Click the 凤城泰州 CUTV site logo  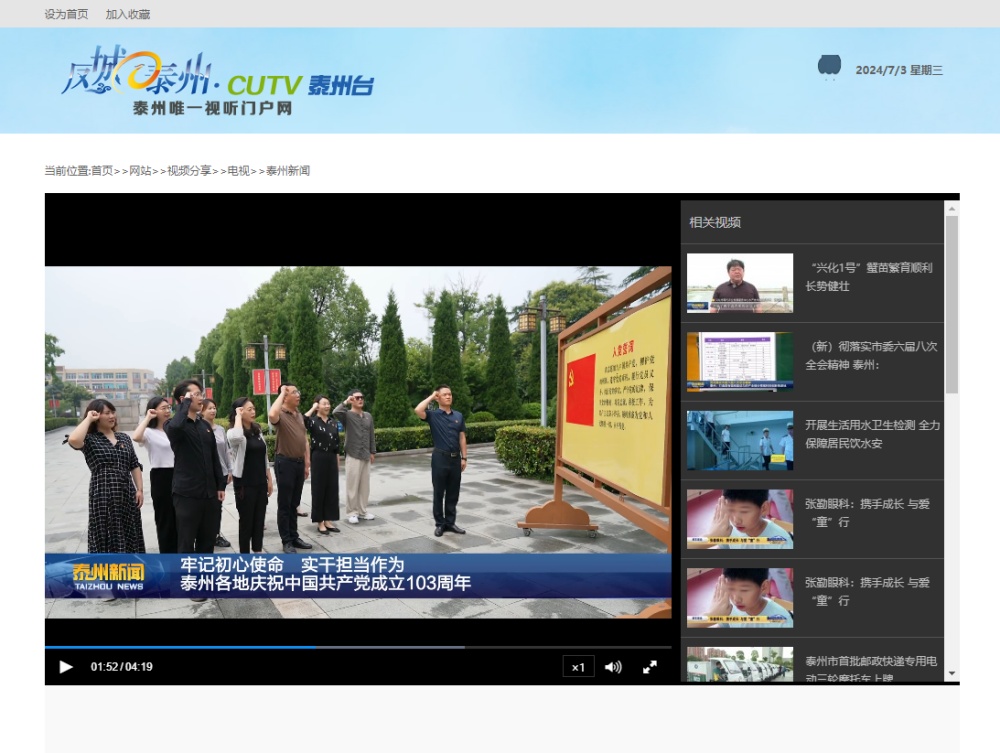click(x=217, y=82)
